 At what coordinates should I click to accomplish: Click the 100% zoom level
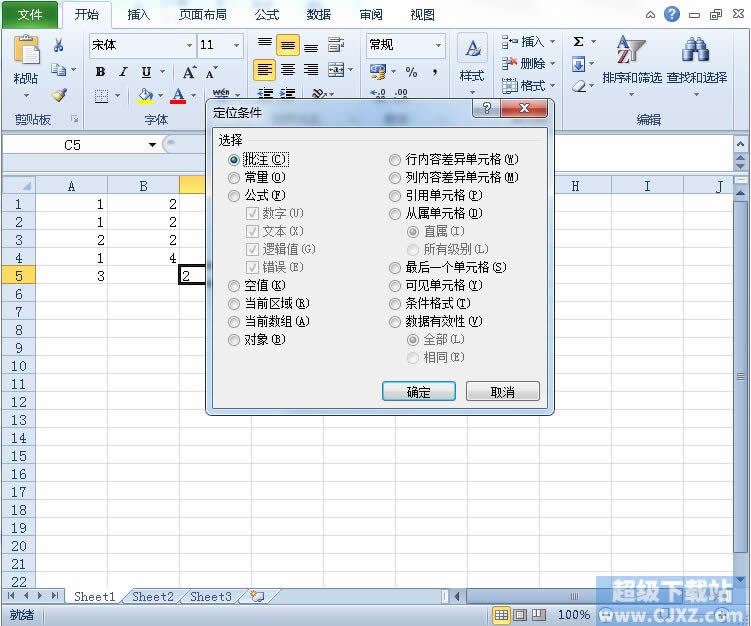click(x=573, y=615)
